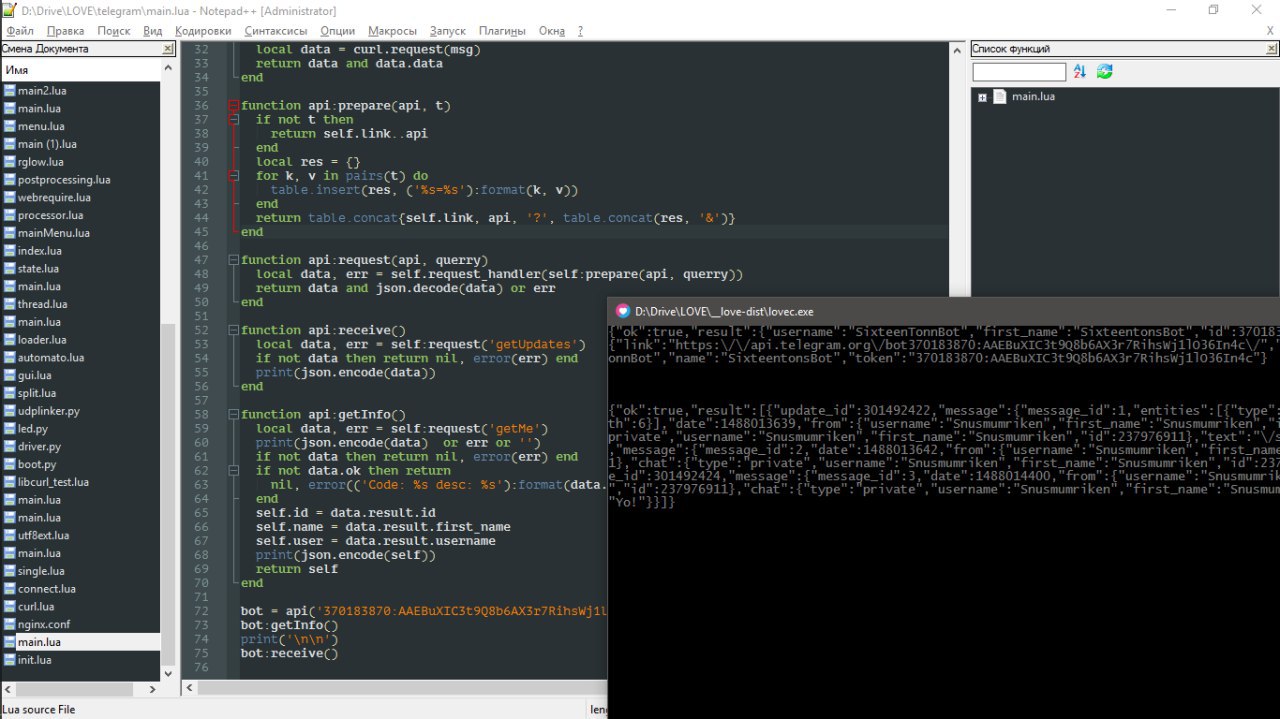Click the lovec.exe console window icon
Image resolution: width=1280 pixels, height=719 pixels.
click(622, 311)
